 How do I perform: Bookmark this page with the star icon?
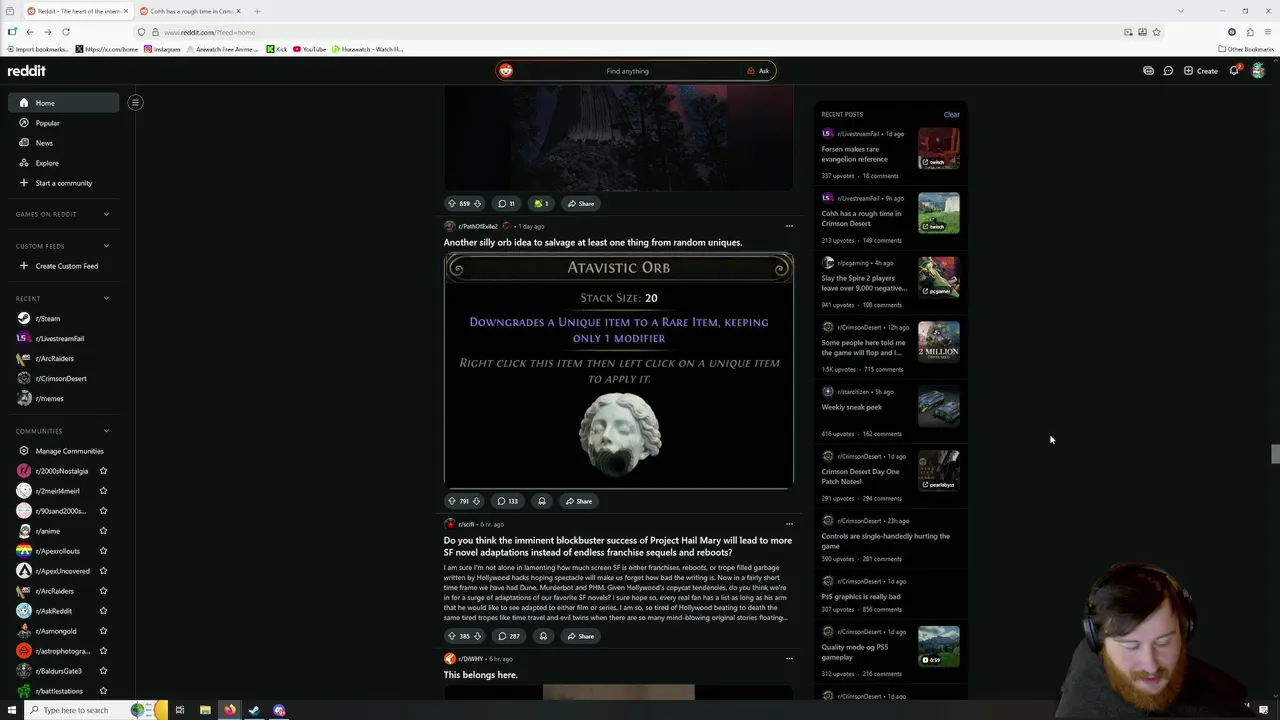pyautogui.click(x=1157, y=32)
